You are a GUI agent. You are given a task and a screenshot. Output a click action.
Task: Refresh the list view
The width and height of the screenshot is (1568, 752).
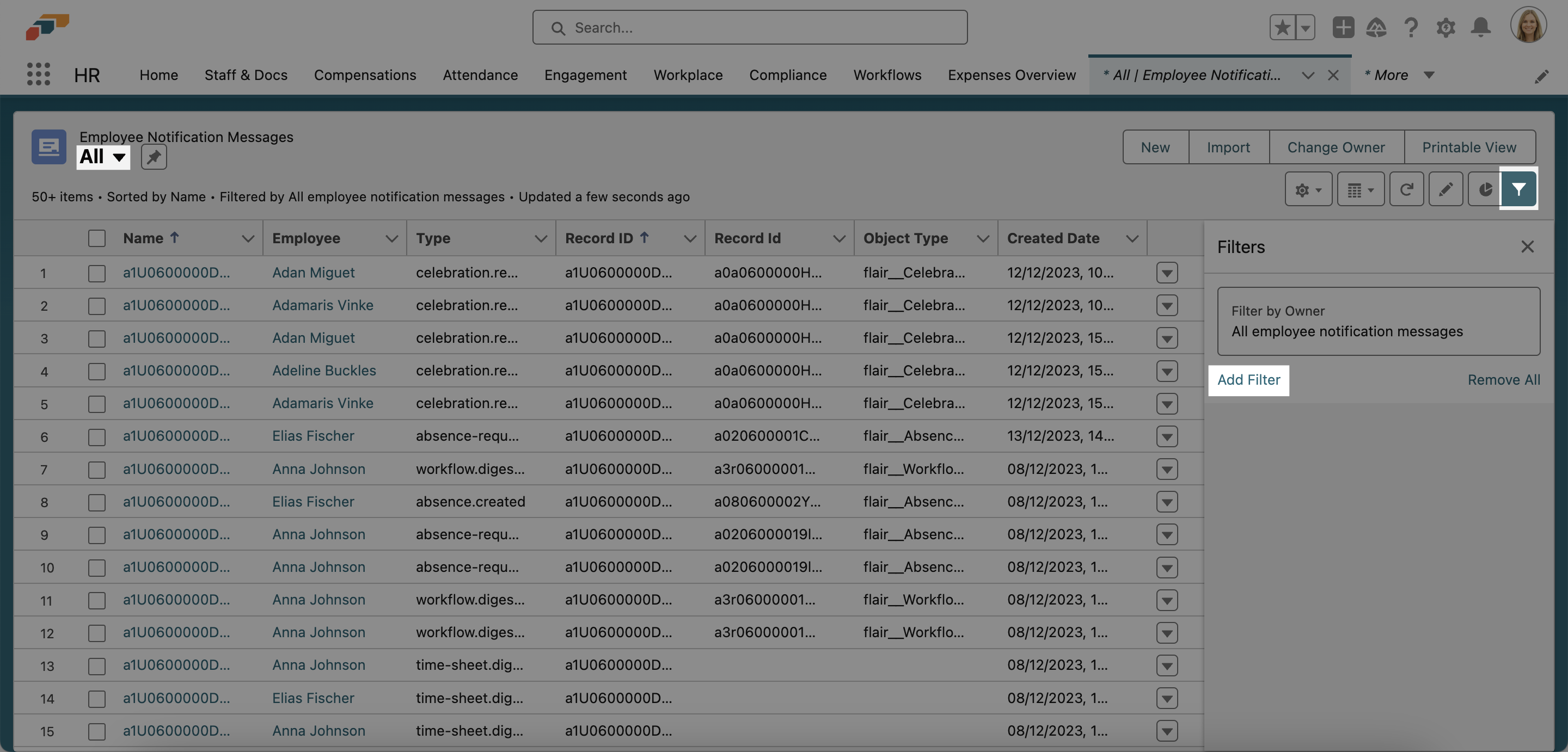coord(1407,189)
